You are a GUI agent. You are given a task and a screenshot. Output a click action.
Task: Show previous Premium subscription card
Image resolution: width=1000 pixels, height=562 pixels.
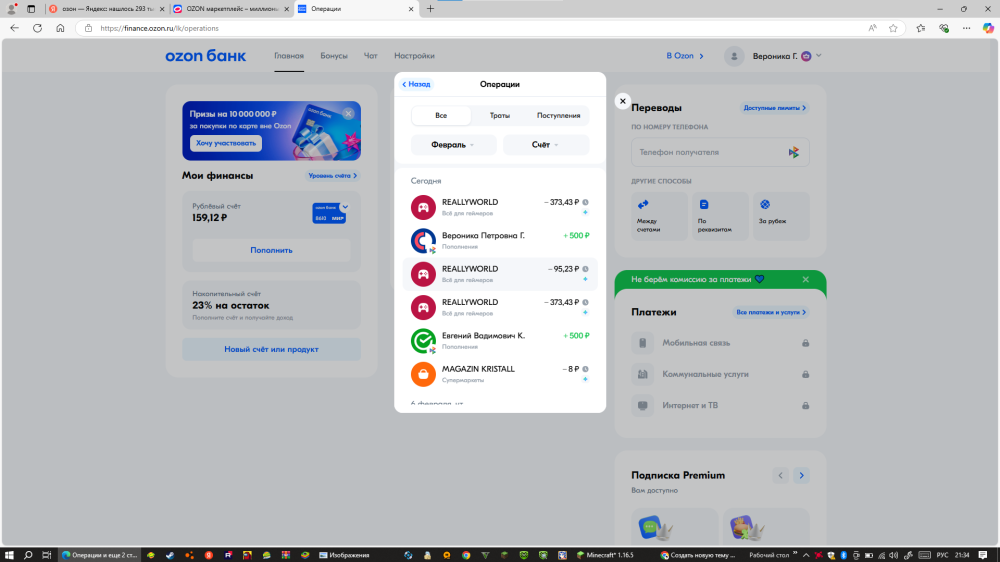click(780, 475)
